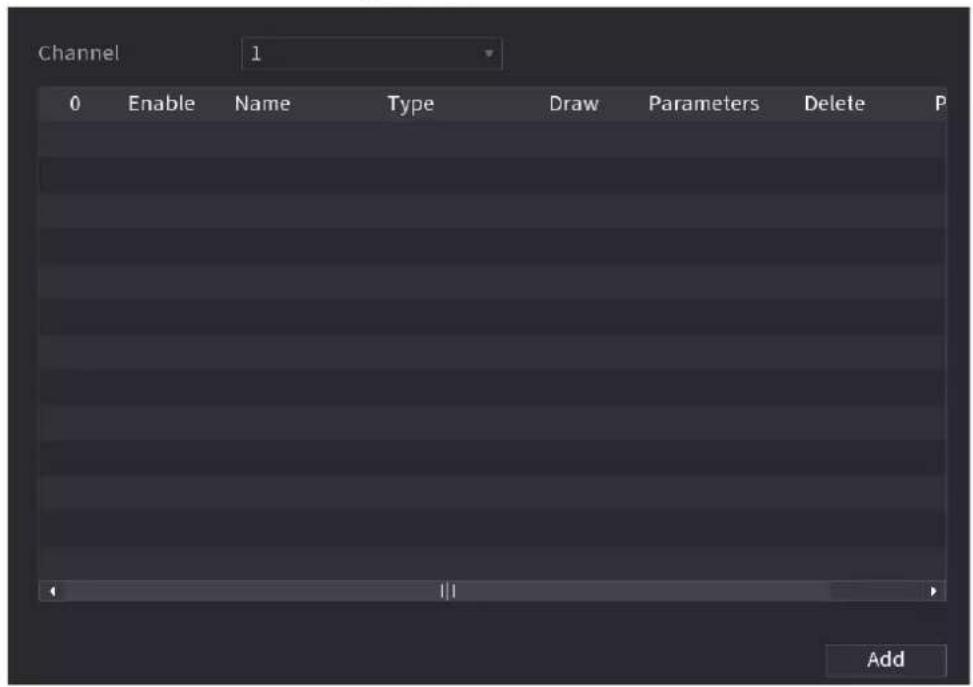Click the right arrow of horizontal scrollbar
Viewport: 973px width, 687px height.
(x=933, y=591)
